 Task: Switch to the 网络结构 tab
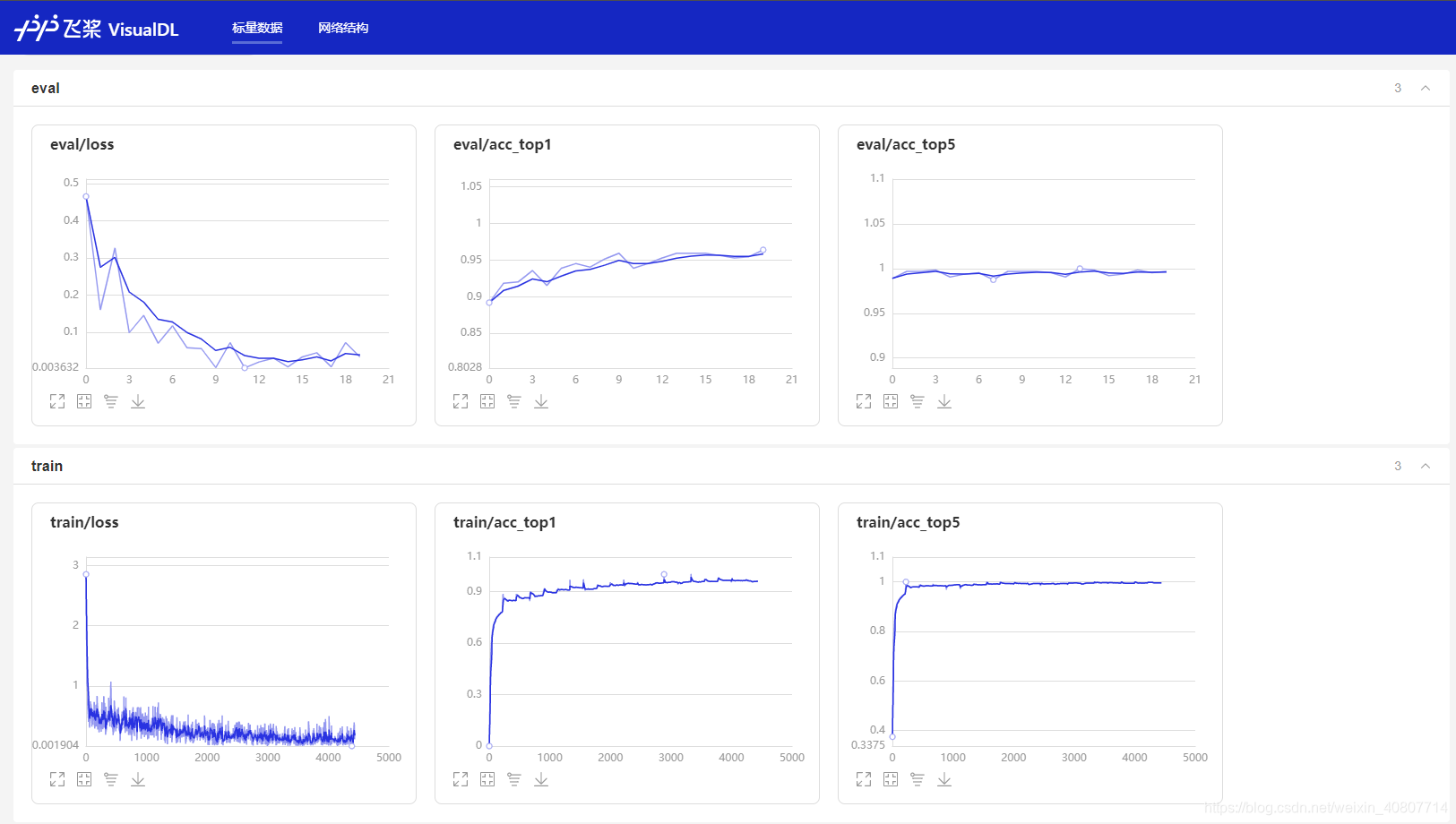click(343, 28)
